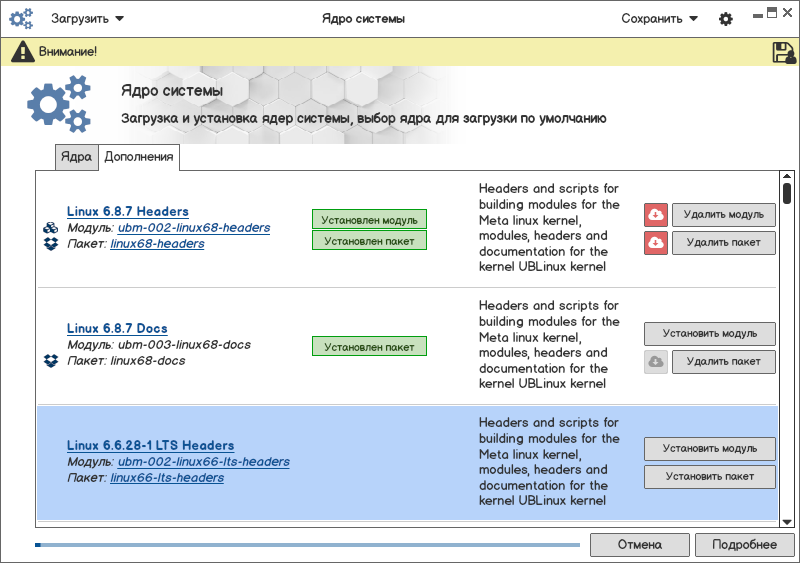Open the ubm-002-linux66-lts-headers module link
800x563 pixels.
[204, 462]
